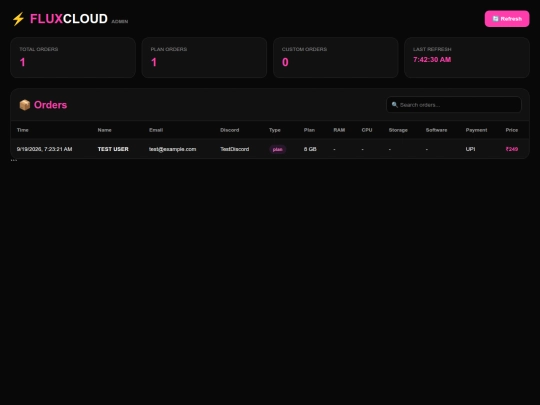Click the Refresh button
This screenshot has height=405, width=540.
click(x=507, y=19)
